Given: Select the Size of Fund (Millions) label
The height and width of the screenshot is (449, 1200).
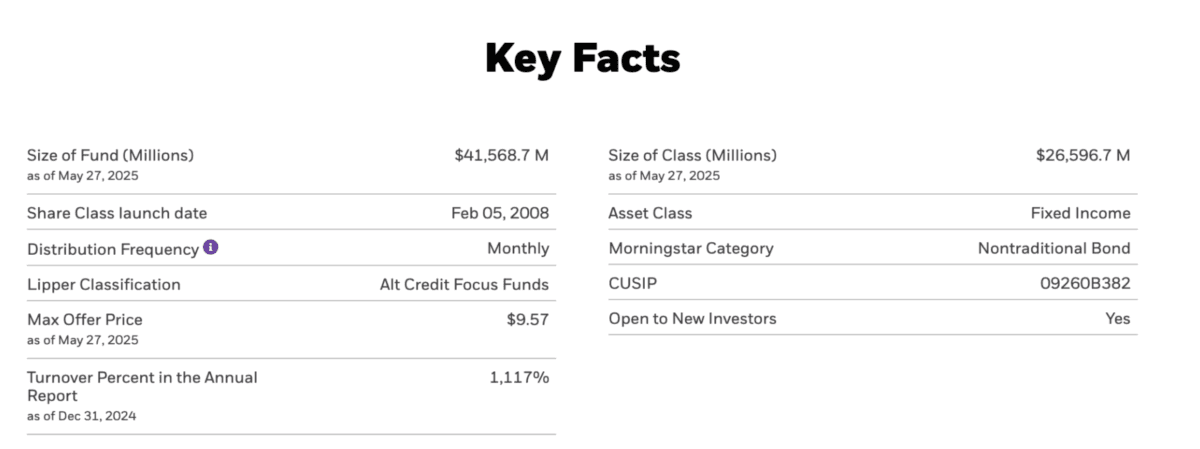Looking at the screenshot, I should (110, 155).
